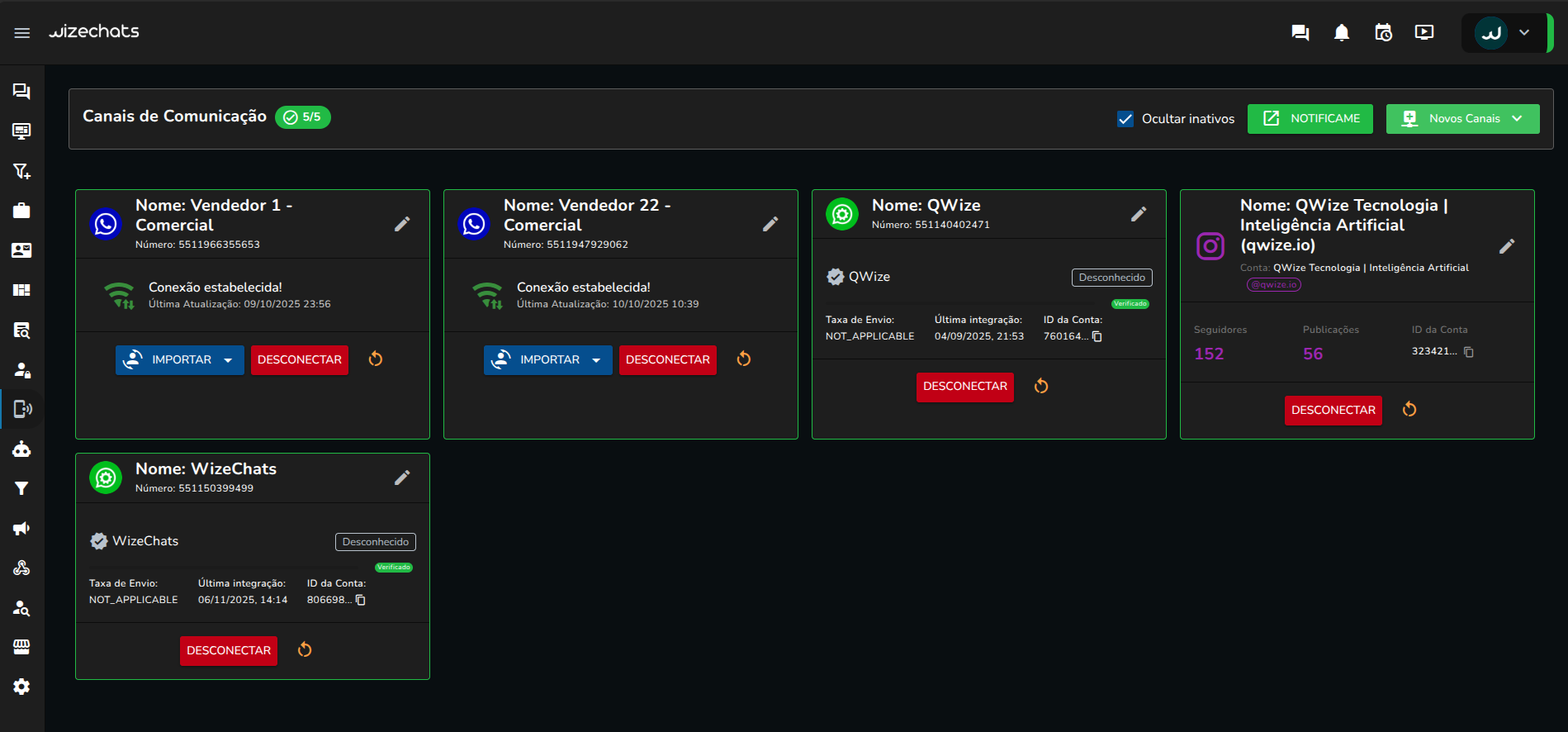Disconnect Vendedor 1 - Comercial

point(300,360)
